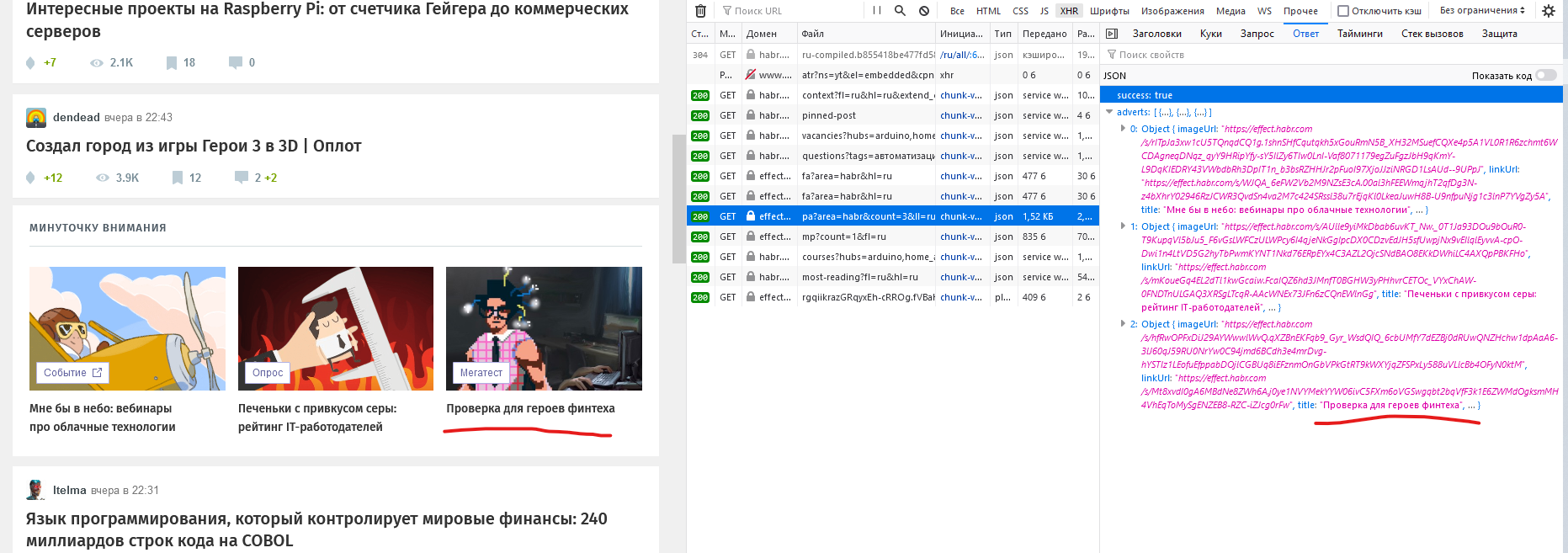Click views eye icon showing 2.1K

(97, 62)
